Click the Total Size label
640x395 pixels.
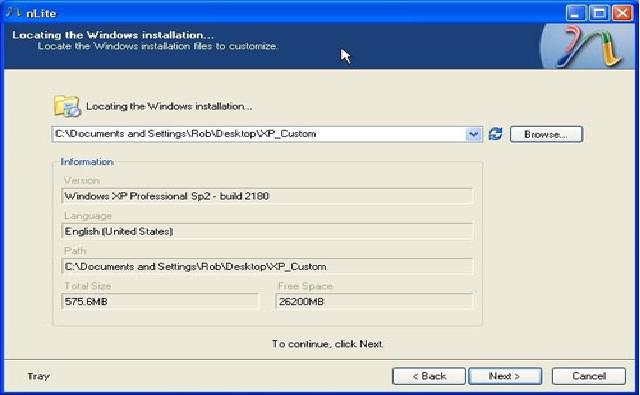[x=87, y=286]
